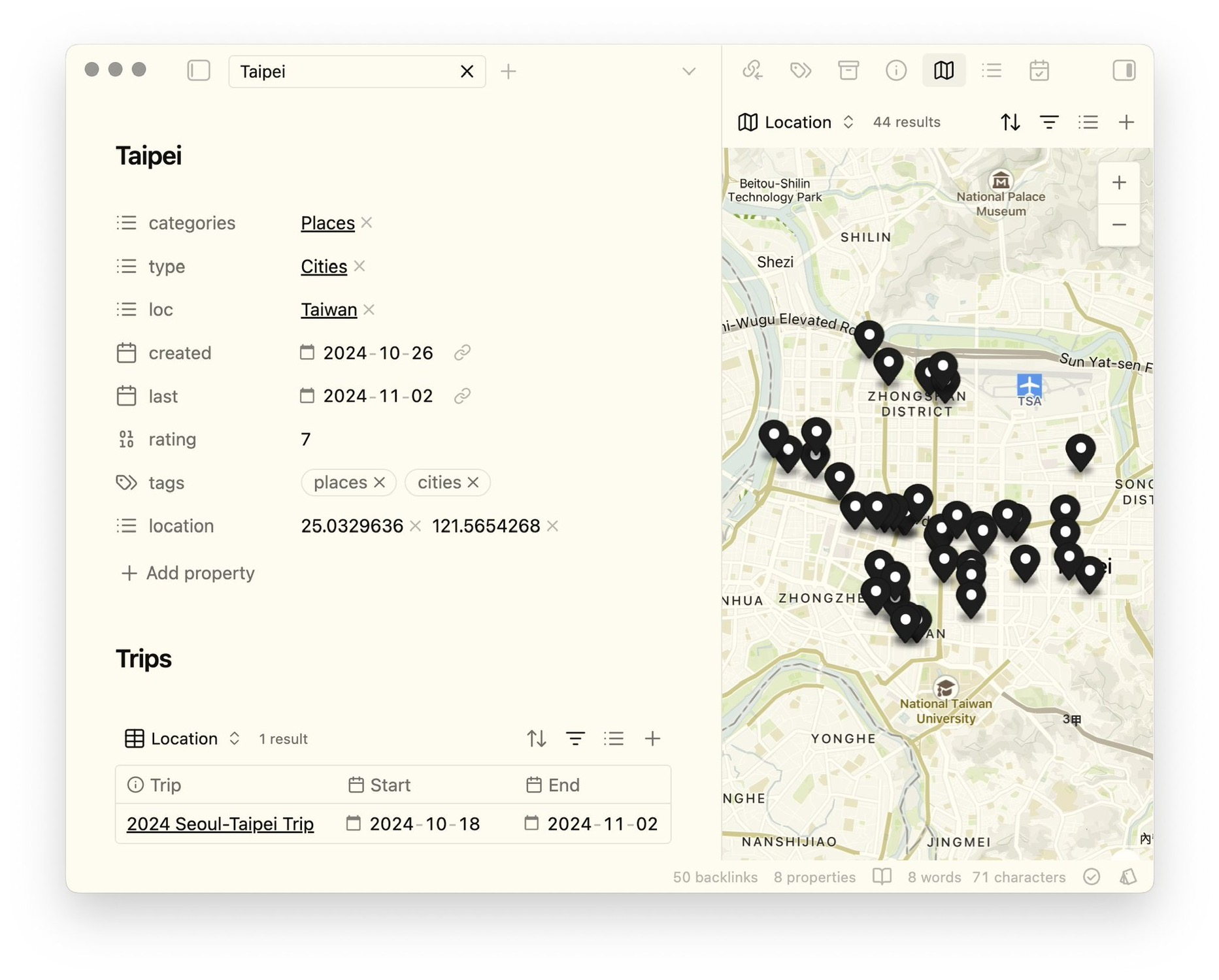This screenshot has height=980, width=1219.
Task: Open the tags panel icon
Action: click(801, 71)
